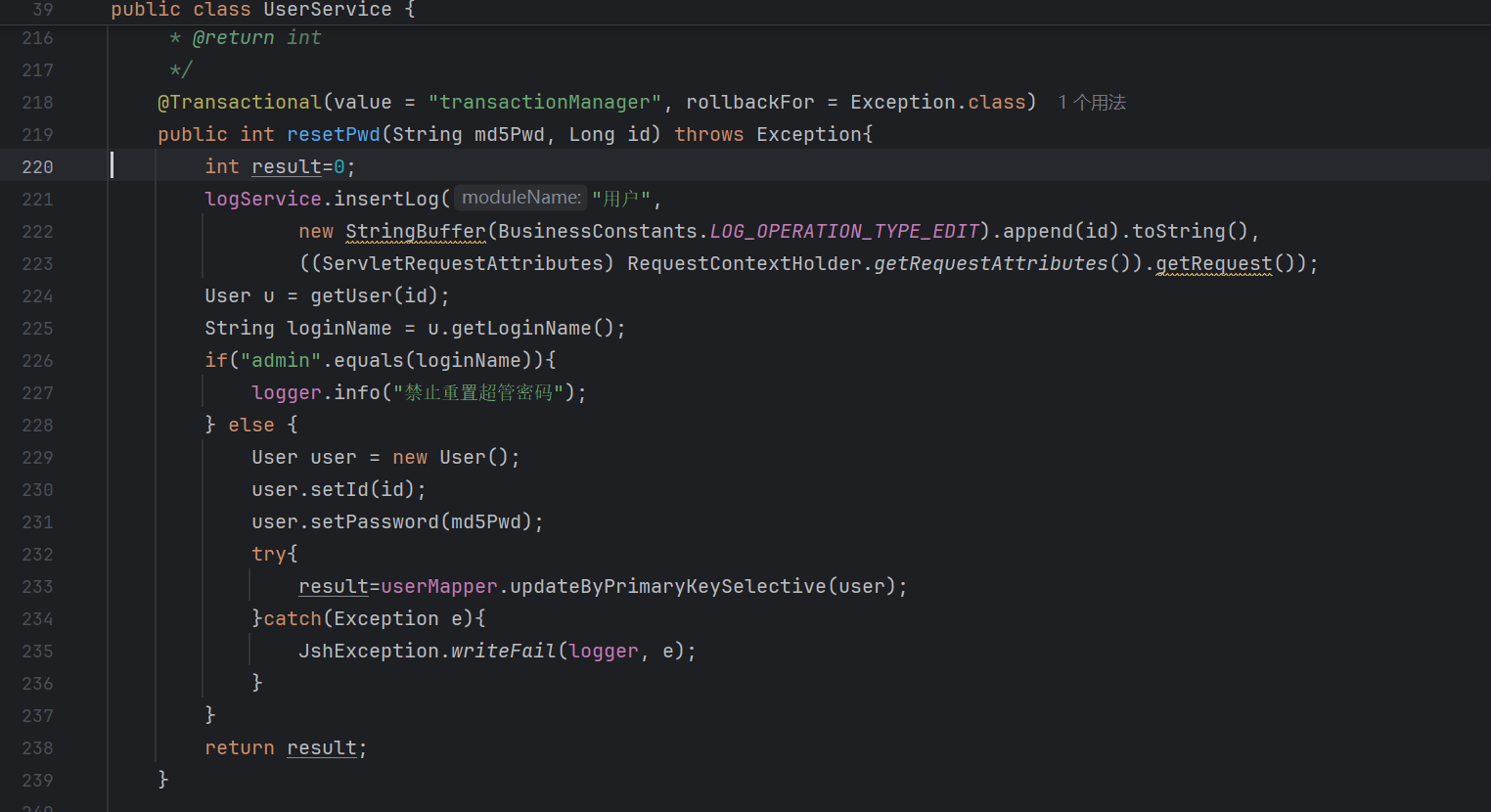Click the else keyword on line 228
The height and width of the screenshot is (812, 1491).
[x=251, y=425]
